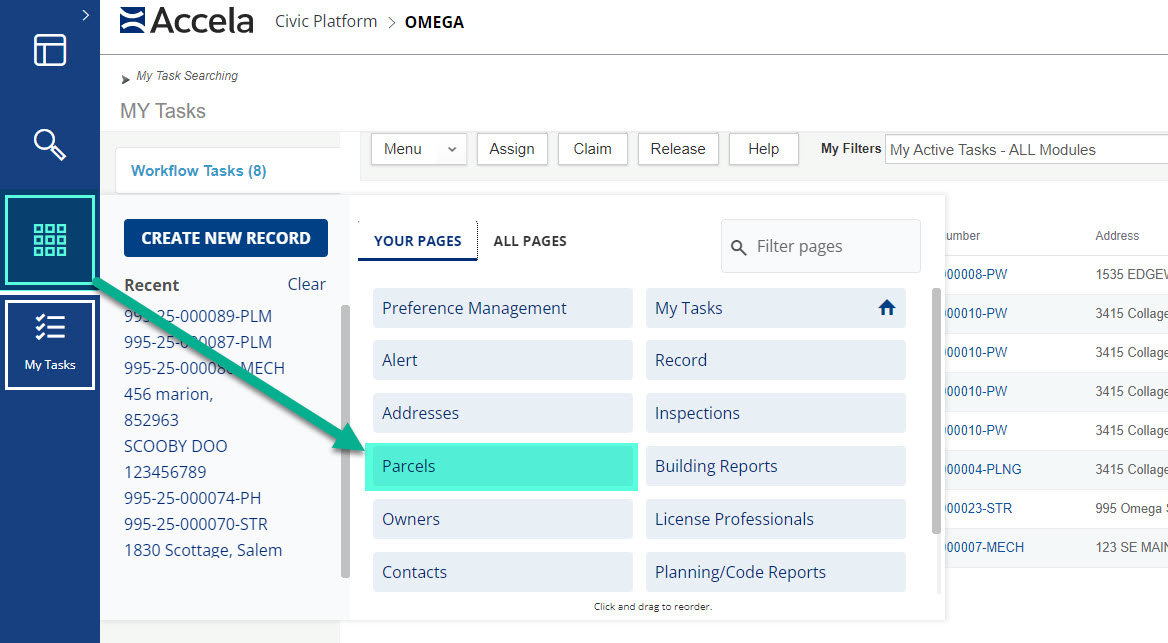The width and height of the screenshot is (1168, 643).
Task: Open the My Filters dropdown box
Action: click(1025, 150)
